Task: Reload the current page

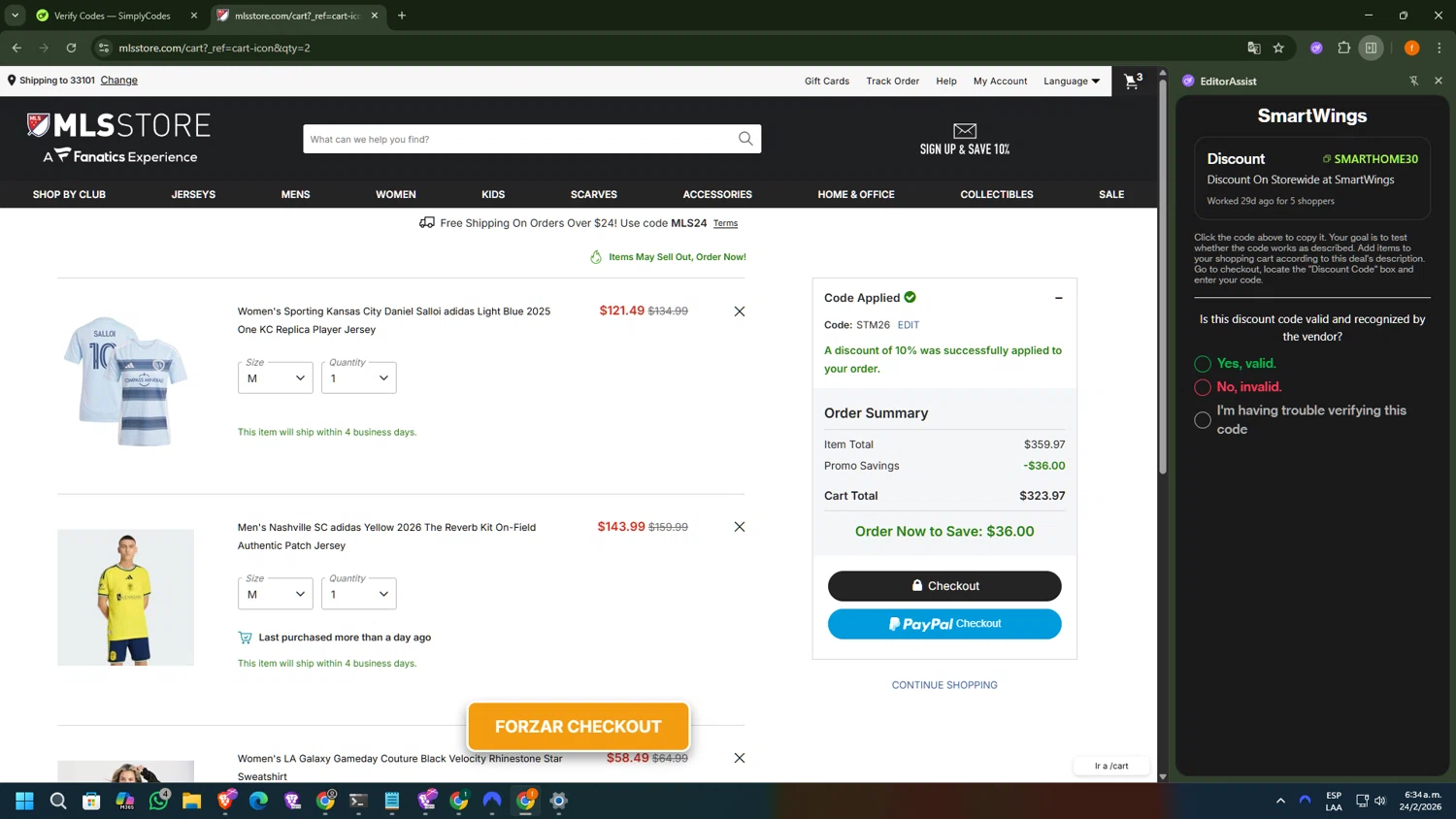Action: [71, 48]
